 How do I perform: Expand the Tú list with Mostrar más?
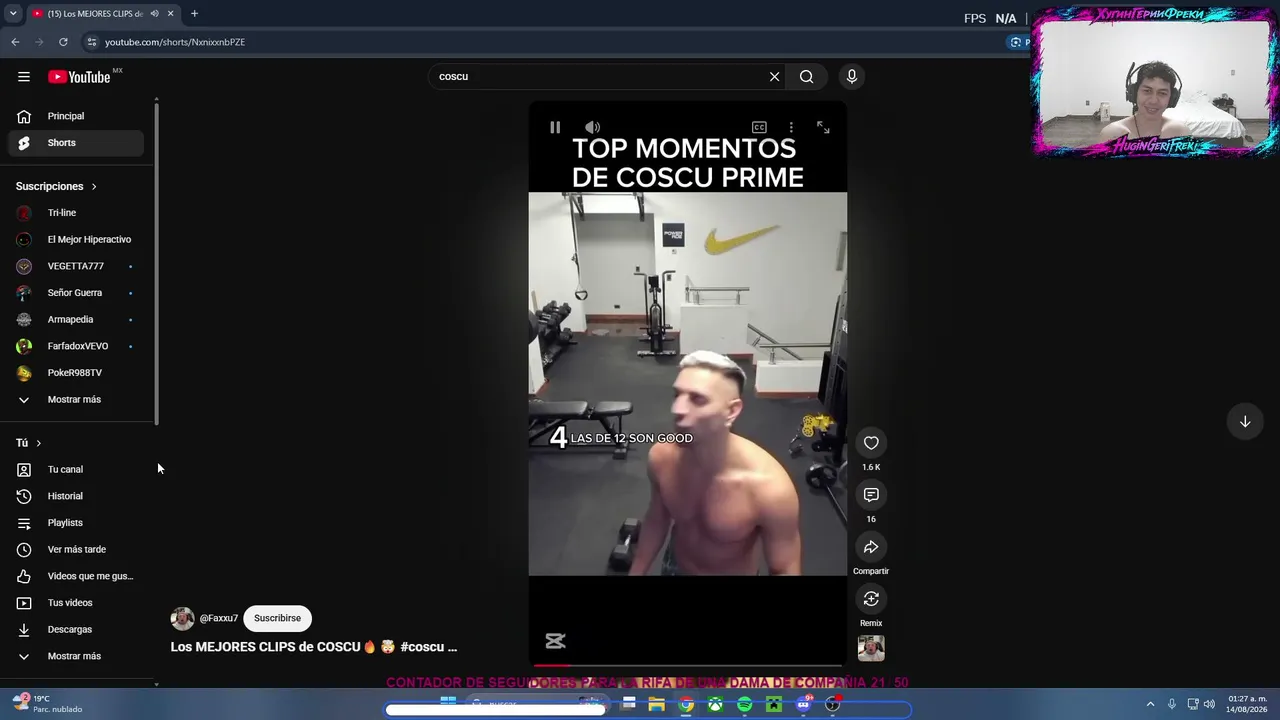(x=76, y=656)
